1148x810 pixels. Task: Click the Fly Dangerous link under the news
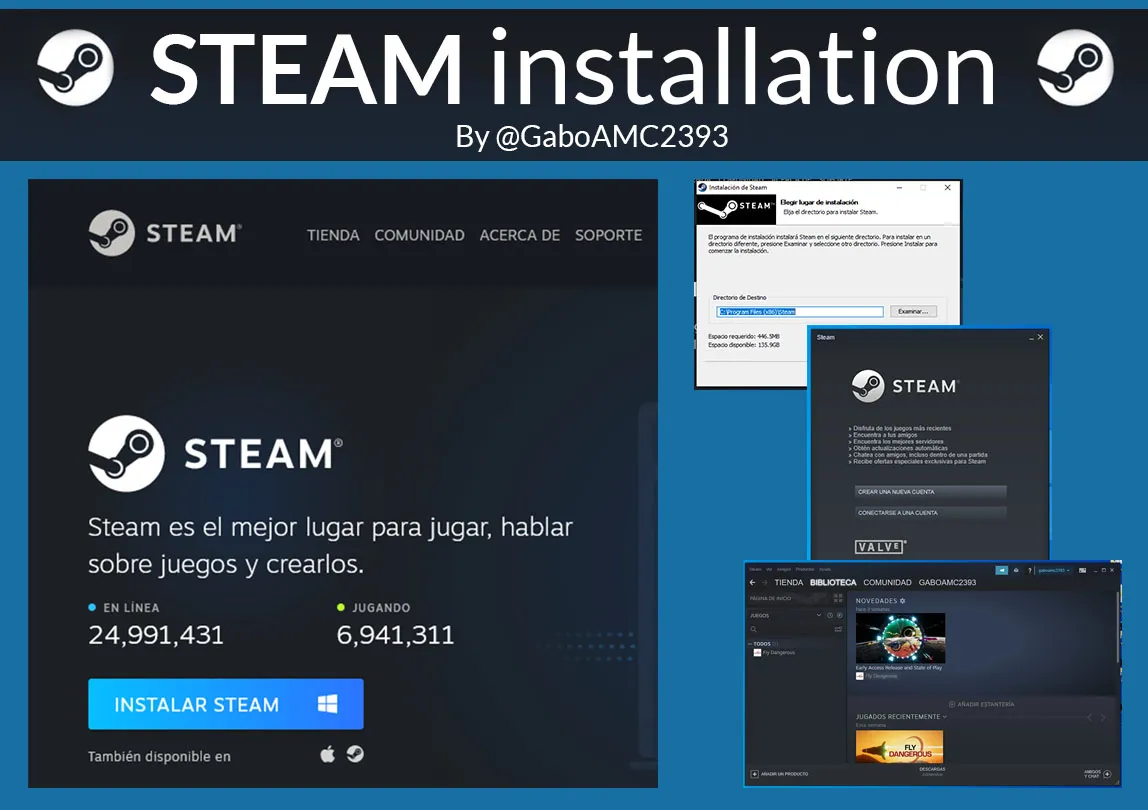point(876,676)
